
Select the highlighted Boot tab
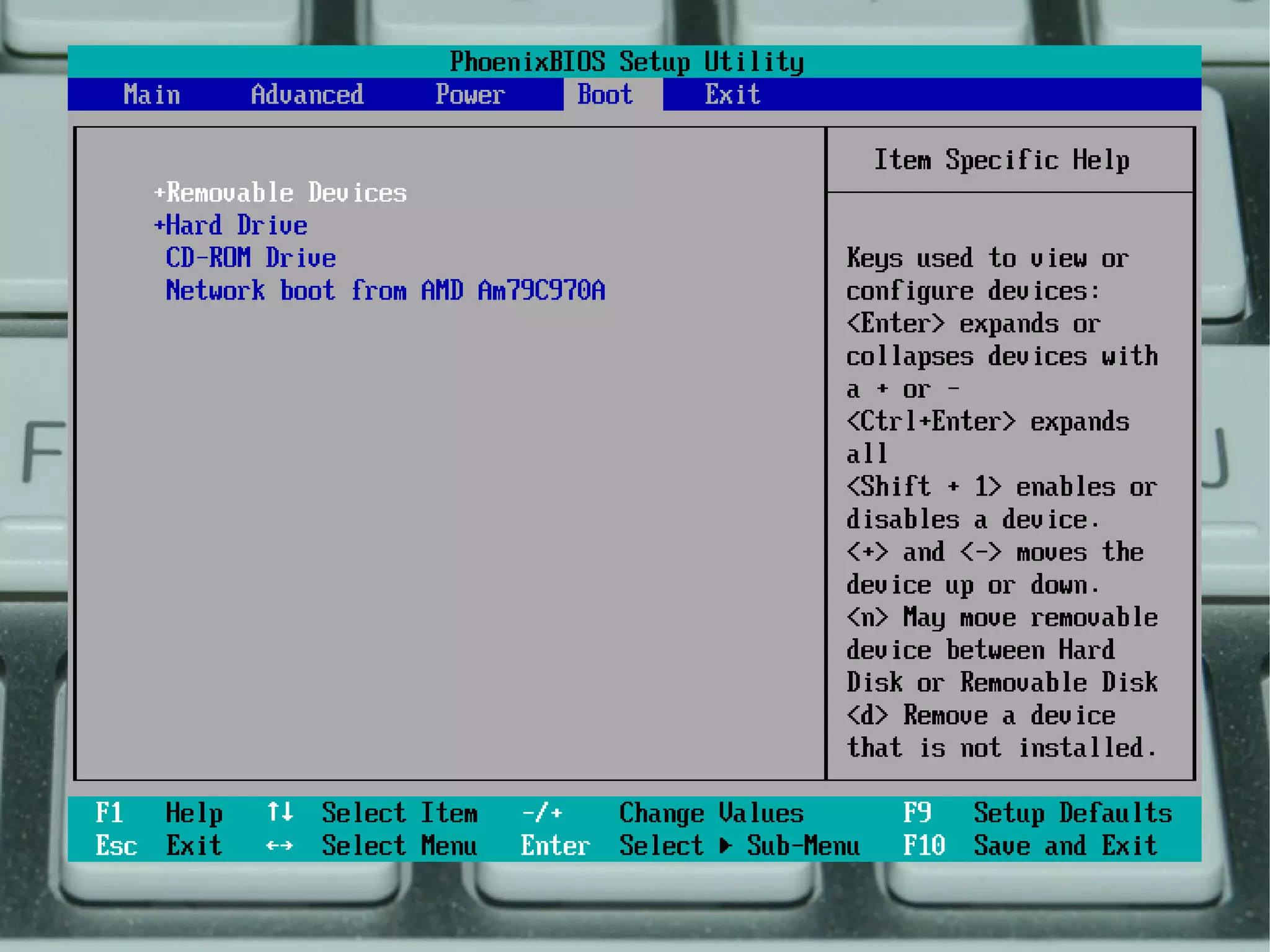point(605,95)
